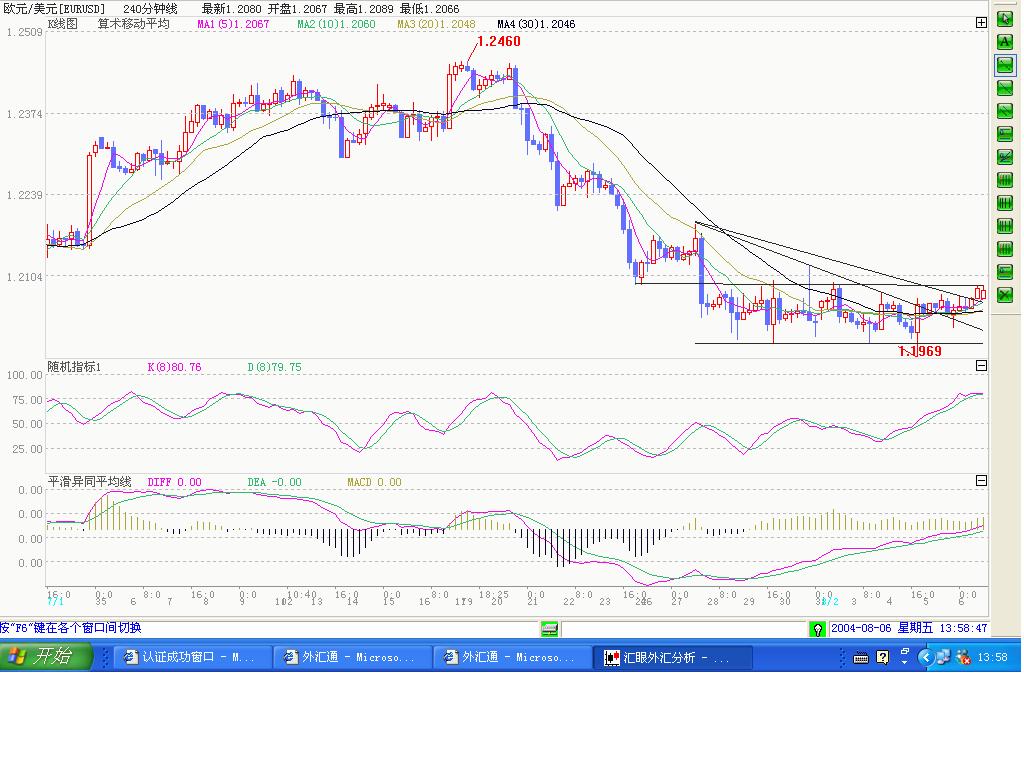Click the DIFF 0.00 label

coord(174,482)
